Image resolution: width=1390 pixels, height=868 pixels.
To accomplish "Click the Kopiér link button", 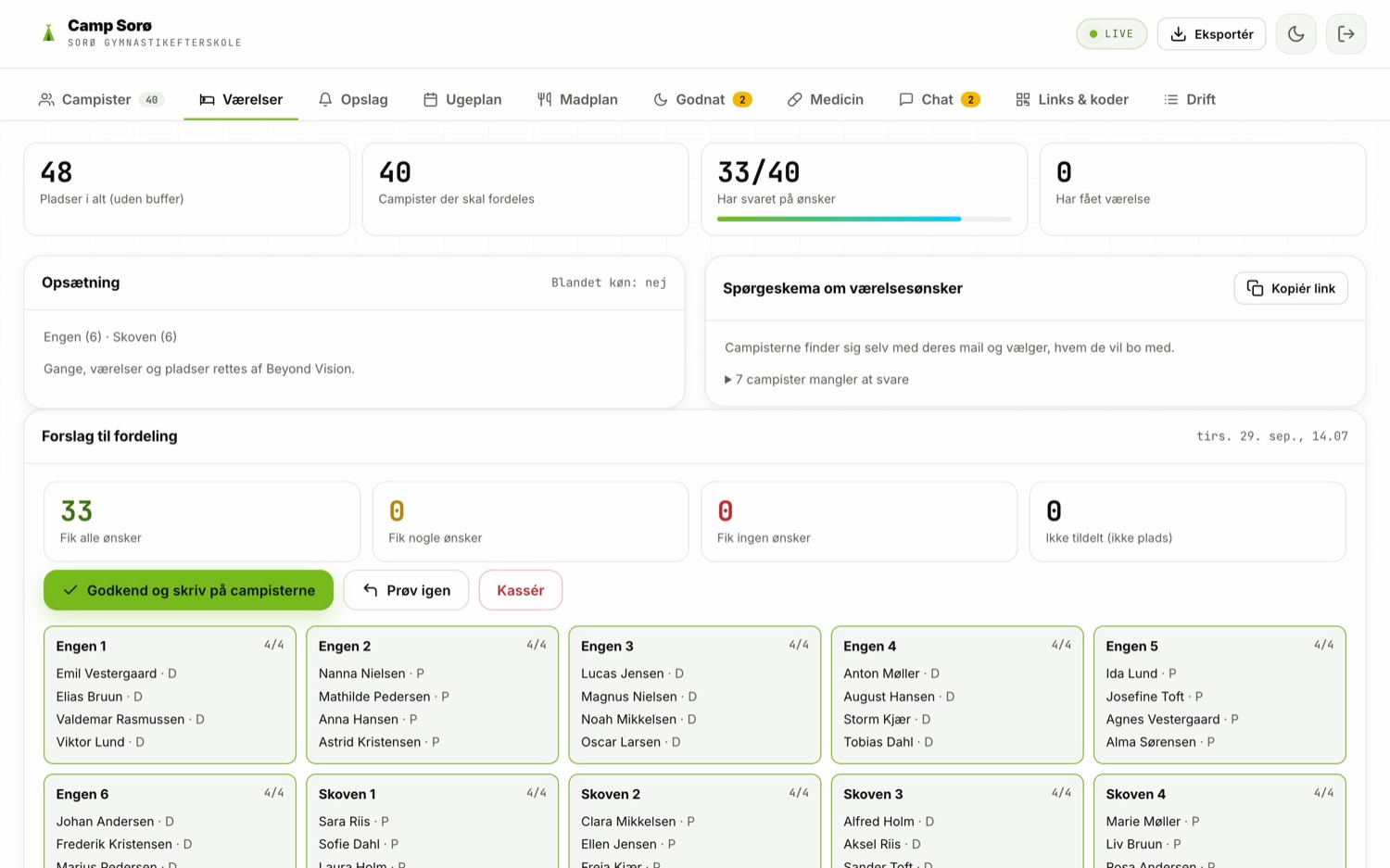I will click(1290, 288).
